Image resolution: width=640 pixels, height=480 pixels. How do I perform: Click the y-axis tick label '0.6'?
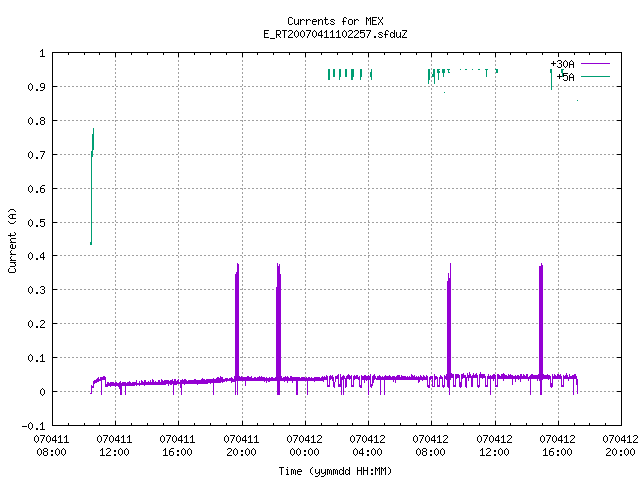(x=36, y=189)
